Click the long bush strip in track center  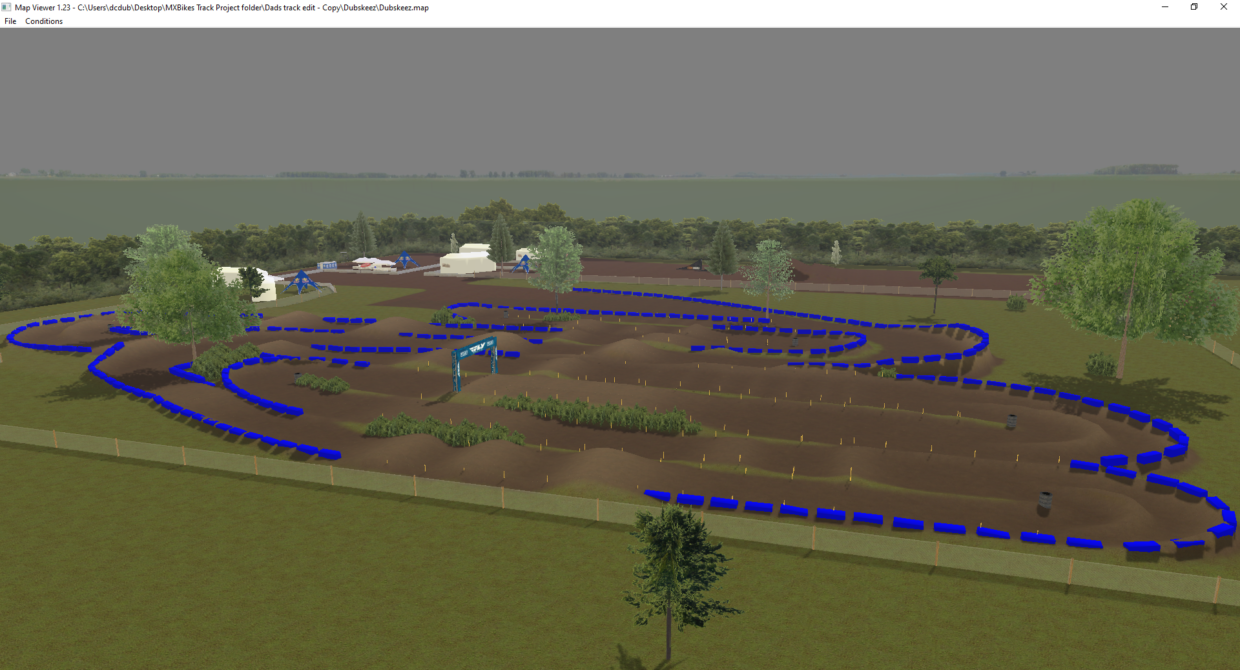(x=600, y=414)
